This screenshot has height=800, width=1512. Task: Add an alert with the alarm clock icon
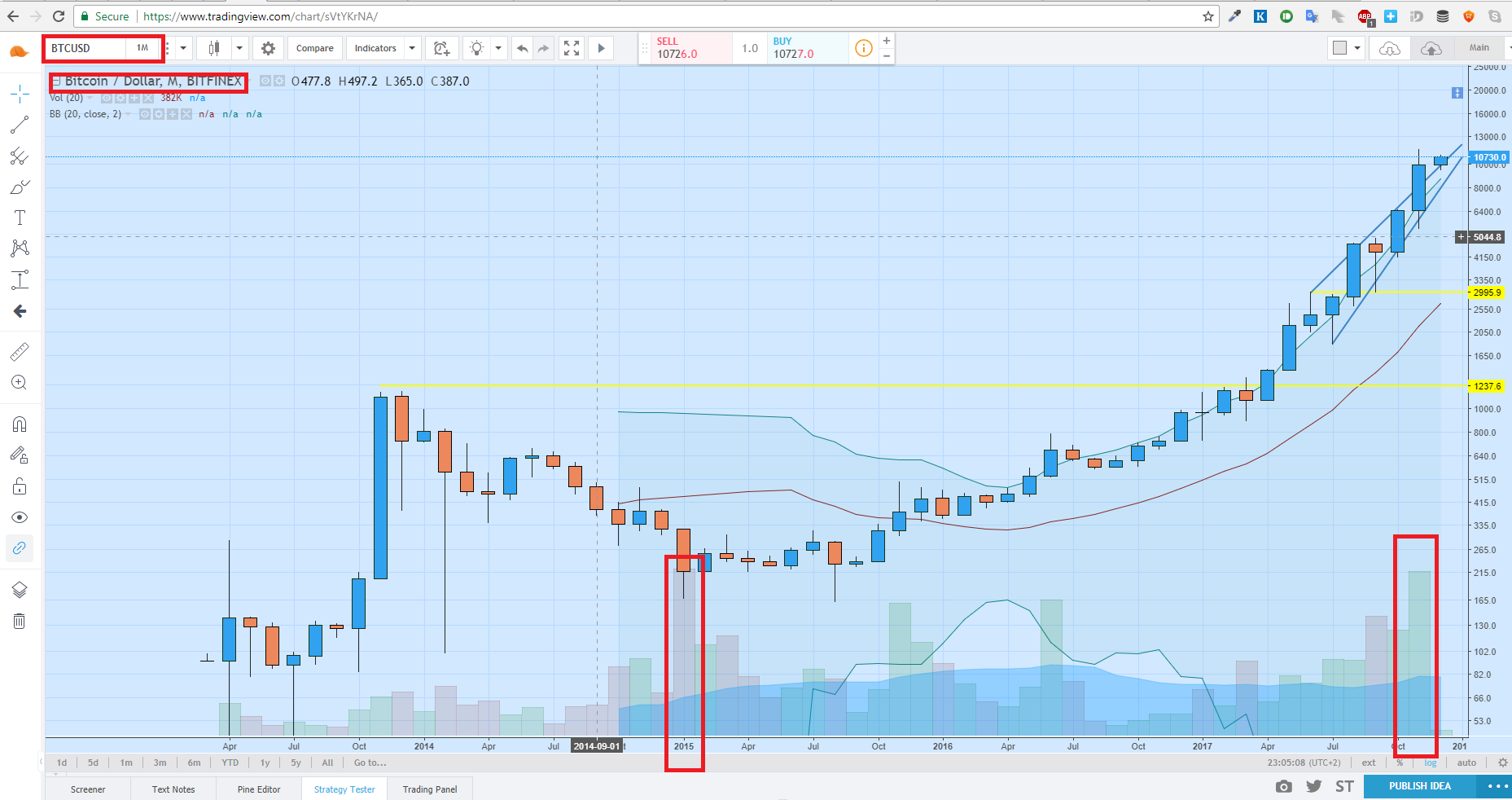point(441,48)
